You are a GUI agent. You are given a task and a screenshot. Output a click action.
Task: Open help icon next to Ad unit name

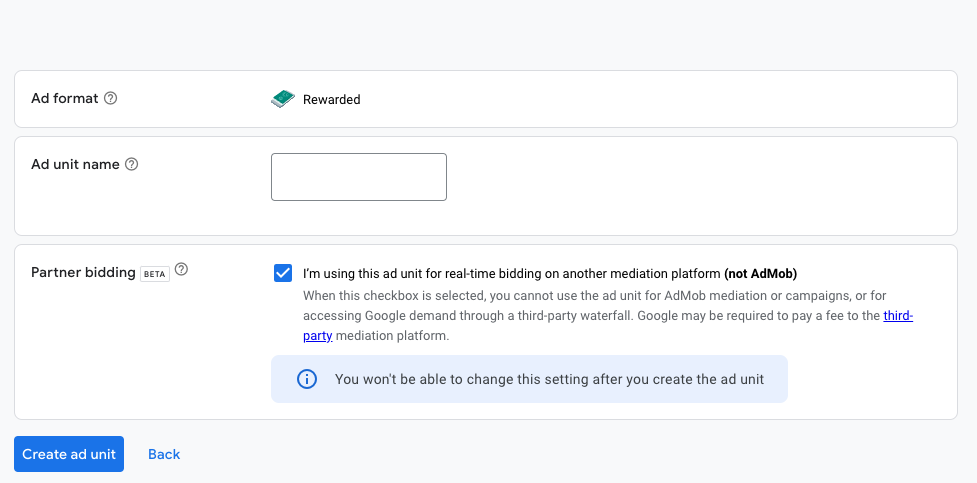coord(131,164)
